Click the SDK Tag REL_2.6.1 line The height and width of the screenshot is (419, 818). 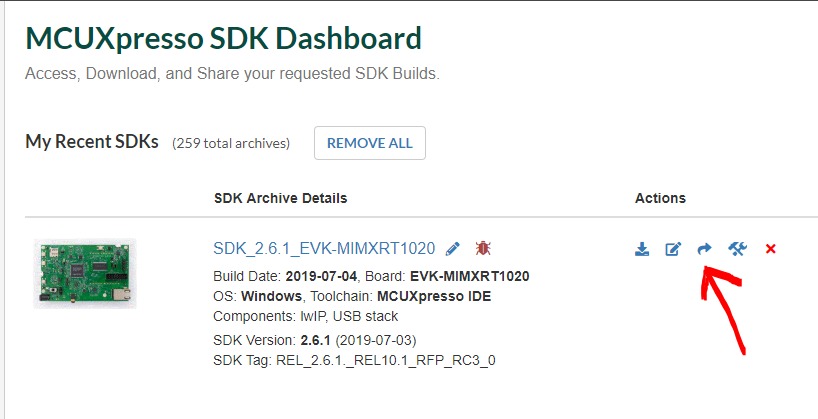pos(354,361)
